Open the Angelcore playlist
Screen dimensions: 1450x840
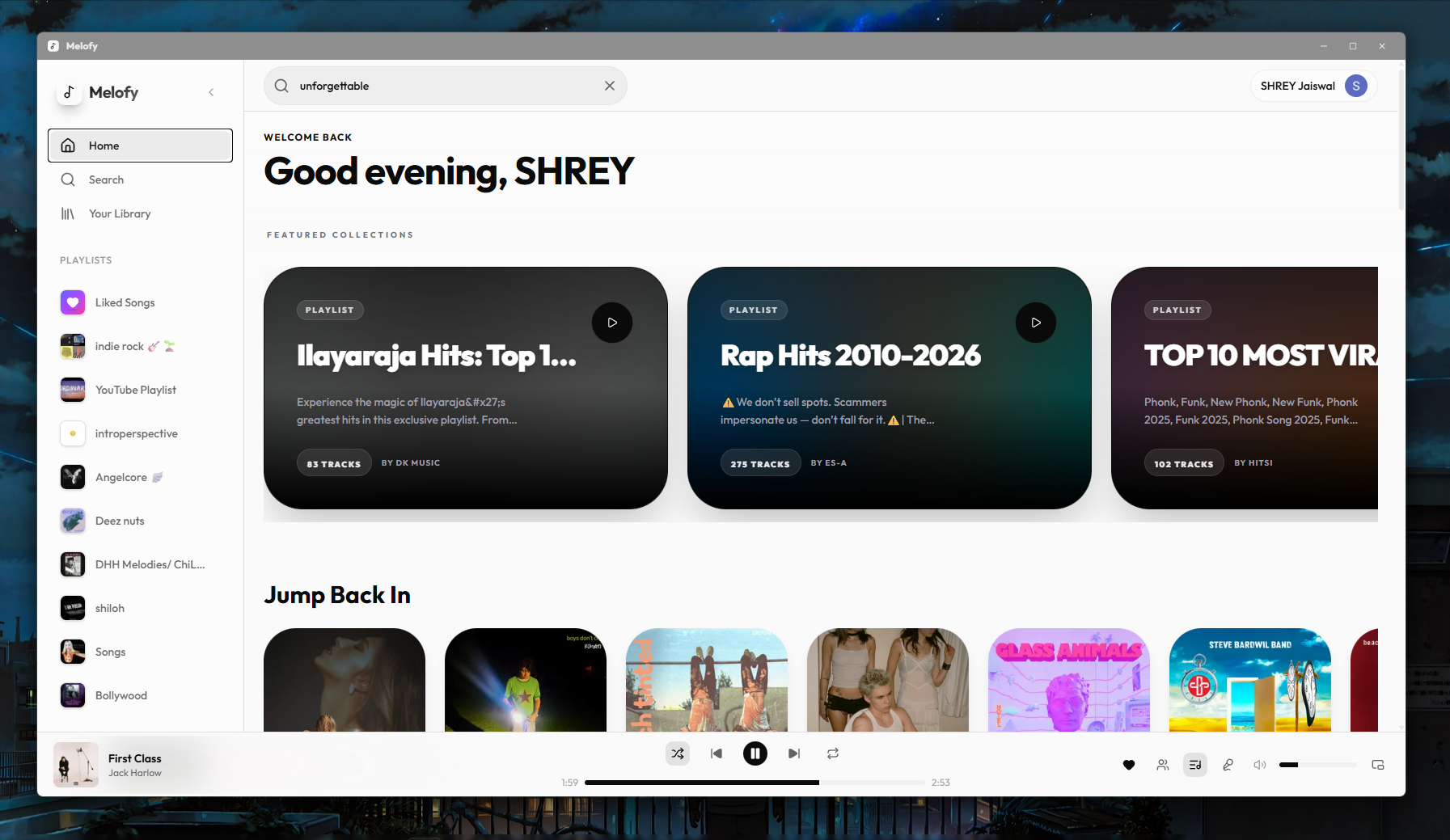click(140, 477)
